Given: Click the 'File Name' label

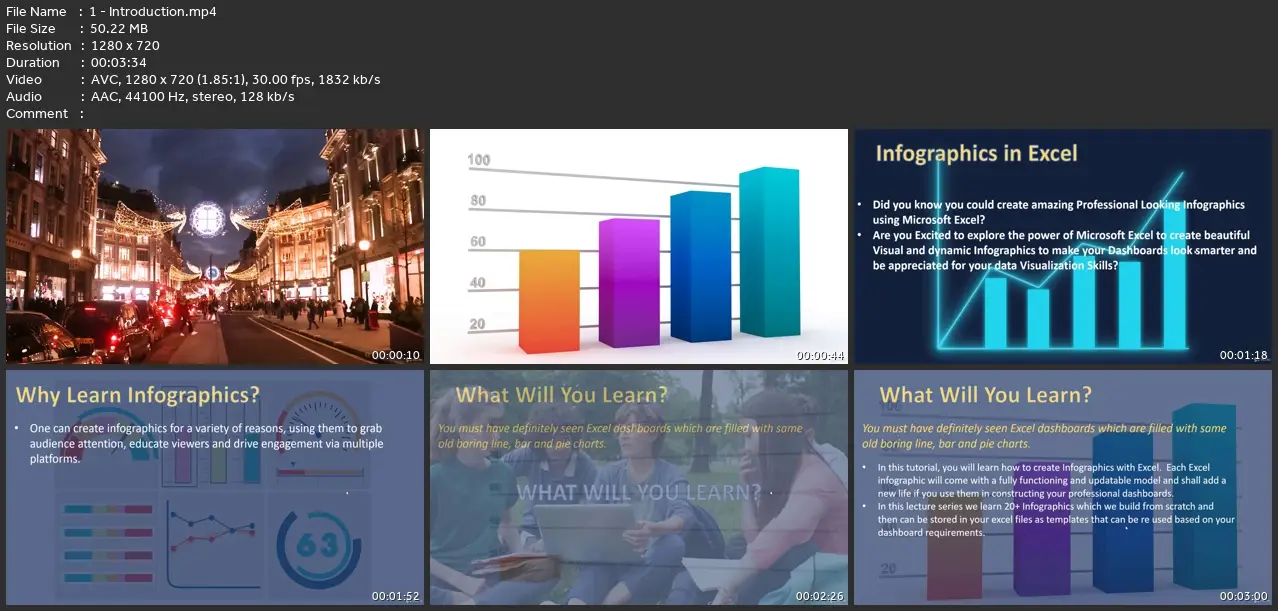Looking at the screenshot, I should [x=36, y=12].
